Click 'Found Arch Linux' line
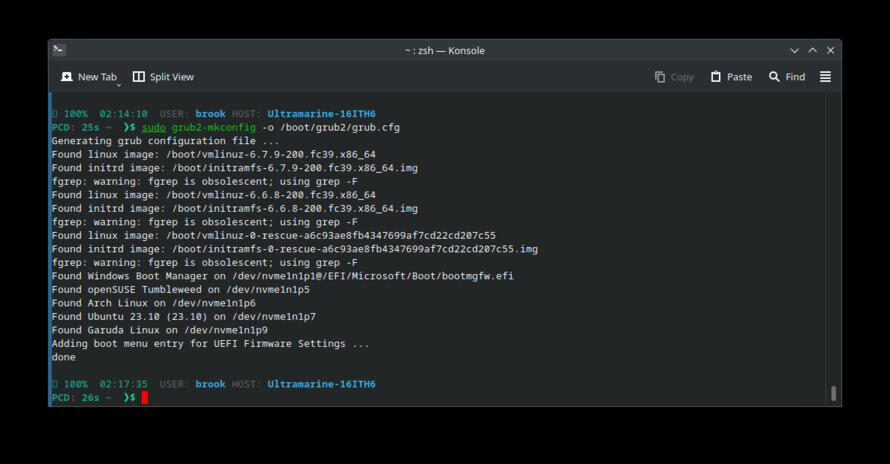Screen dimensions: 890x464 coord(153,303)
